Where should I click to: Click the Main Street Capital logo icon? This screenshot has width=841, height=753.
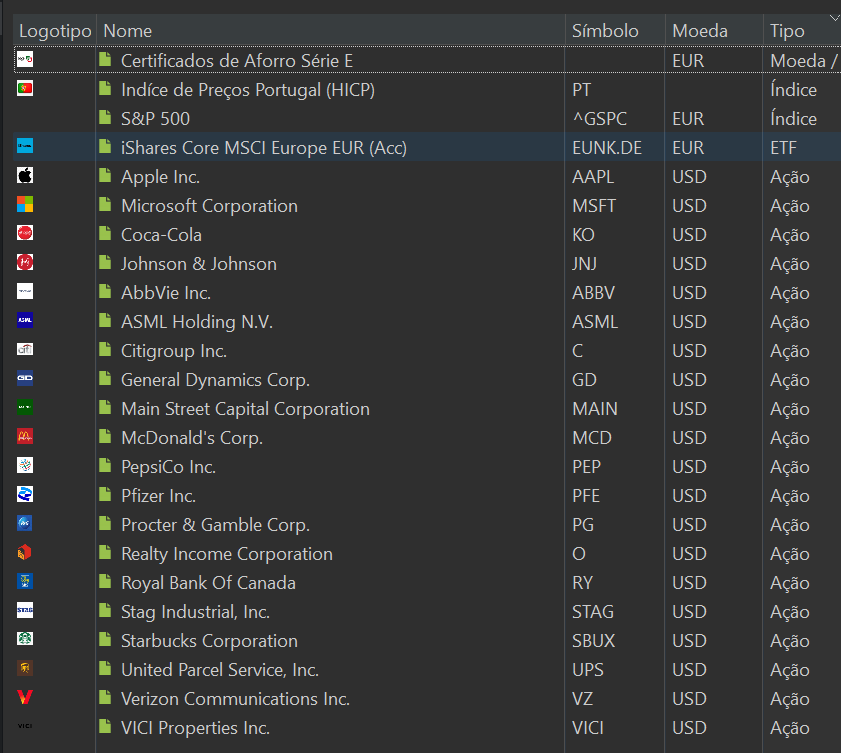coord(25,407)
